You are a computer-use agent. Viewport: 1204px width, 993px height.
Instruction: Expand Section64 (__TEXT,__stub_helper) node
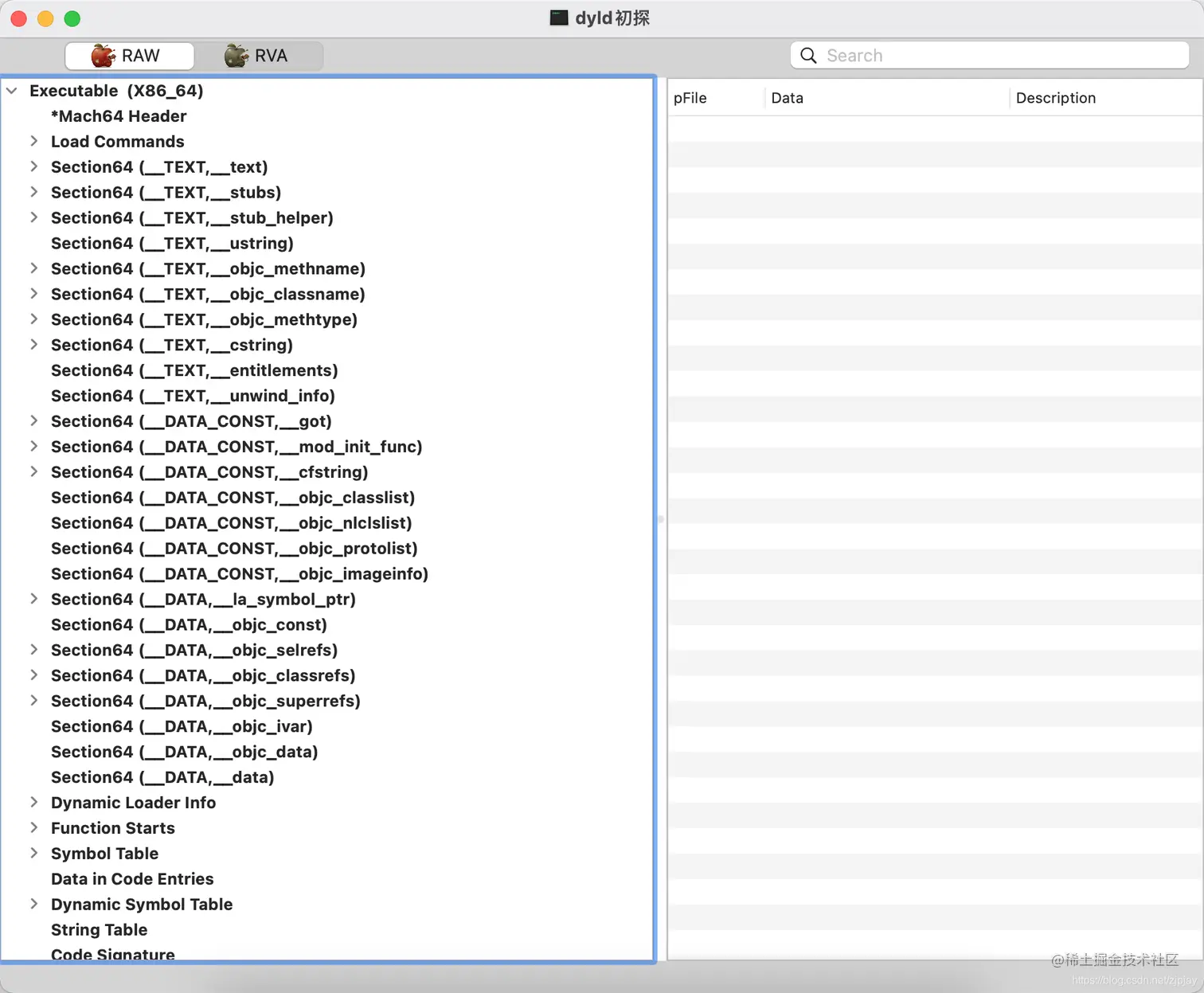pyautogui.click(x=33, y=217)
